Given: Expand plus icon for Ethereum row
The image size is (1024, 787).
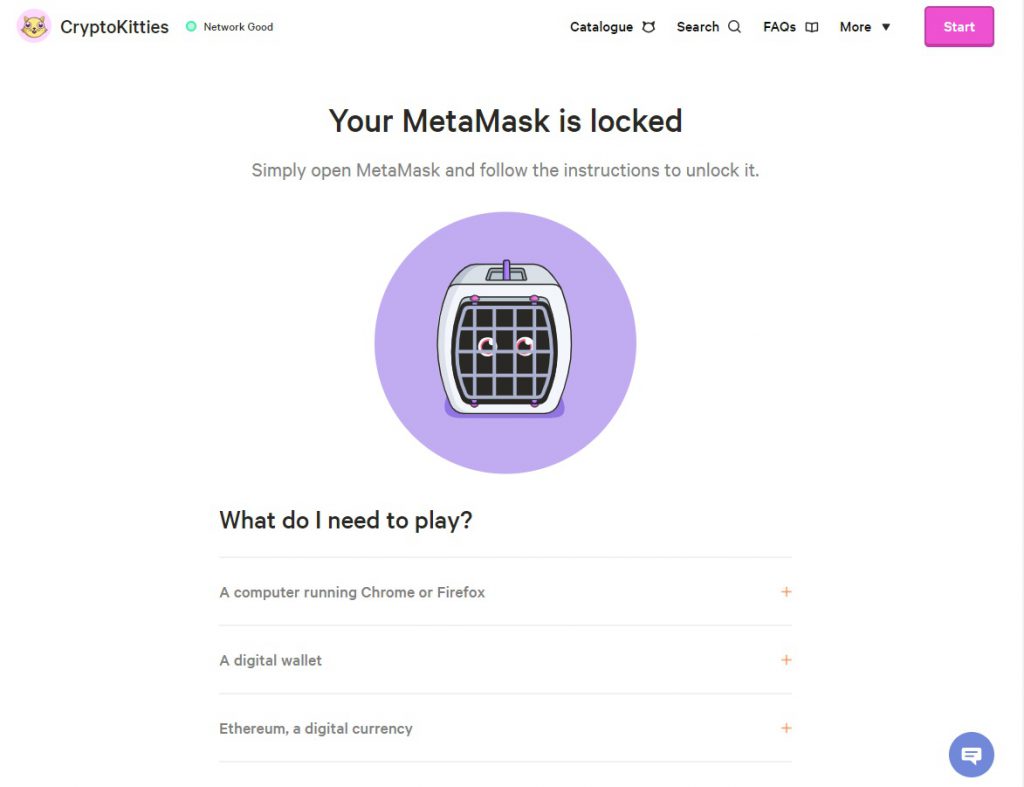Looking at the screenshot, I should point(786,728).
